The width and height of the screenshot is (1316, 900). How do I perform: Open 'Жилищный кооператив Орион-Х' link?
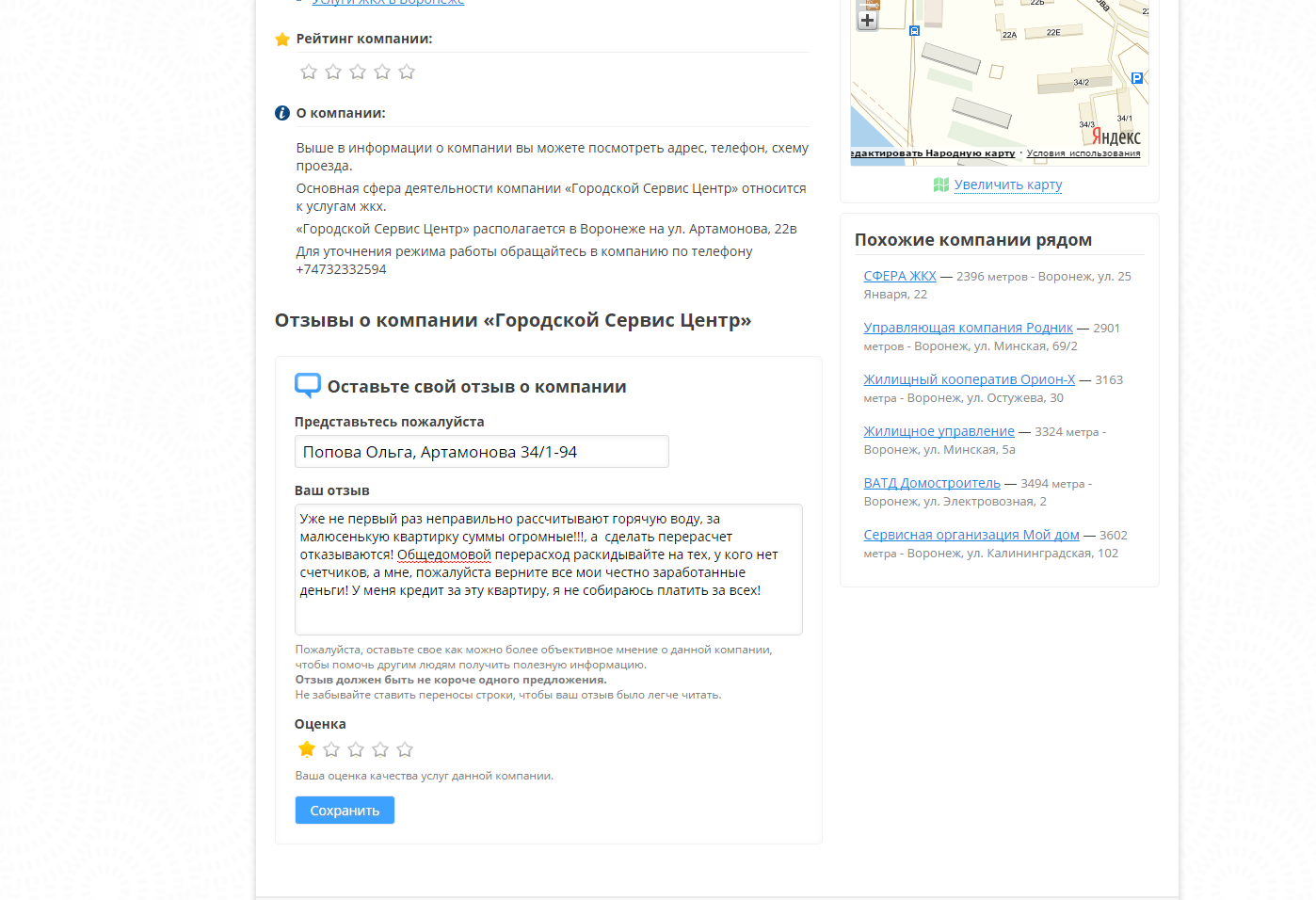point(969,379)
